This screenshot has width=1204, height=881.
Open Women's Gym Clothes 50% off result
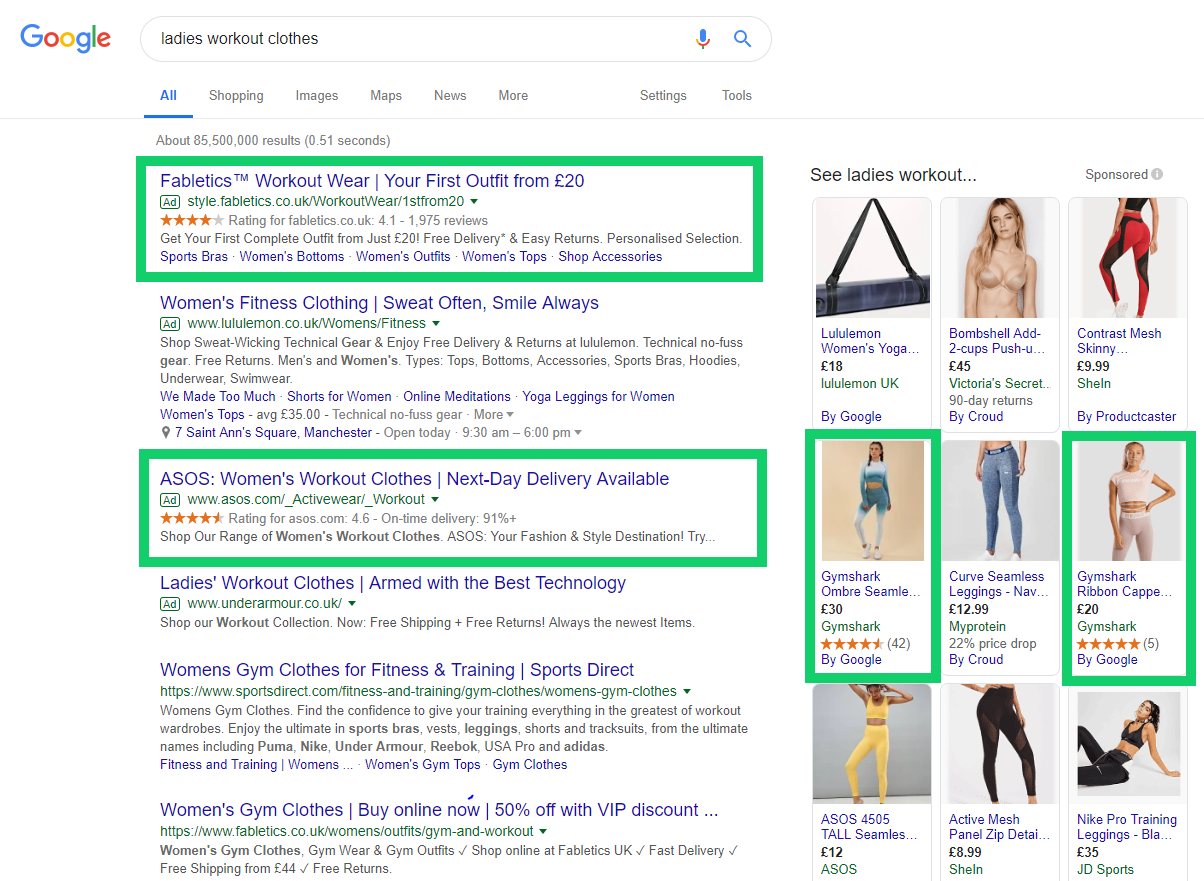[439, 810]
